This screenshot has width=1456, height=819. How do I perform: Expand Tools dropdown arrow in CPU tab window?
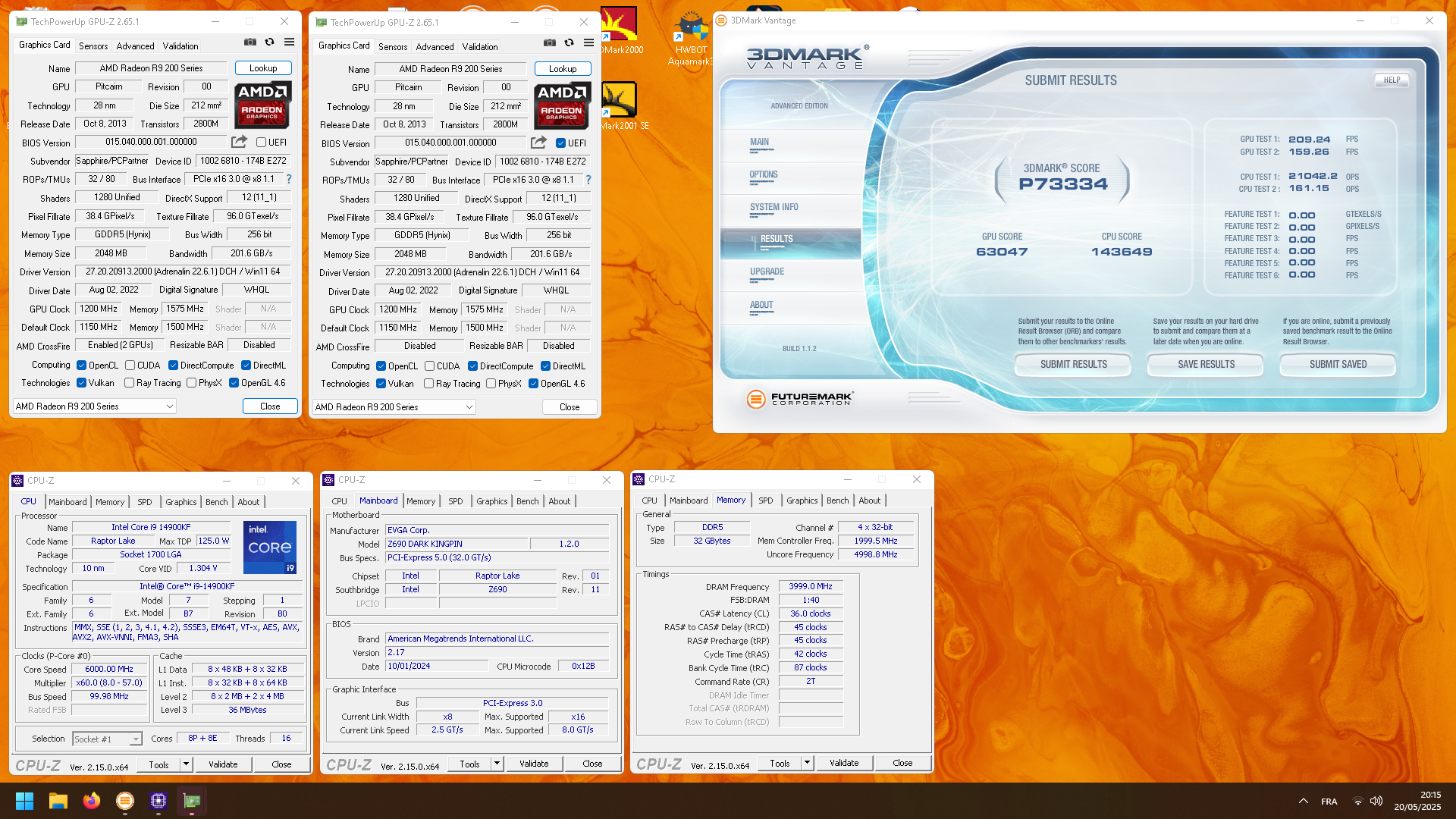tap(186, 764)
